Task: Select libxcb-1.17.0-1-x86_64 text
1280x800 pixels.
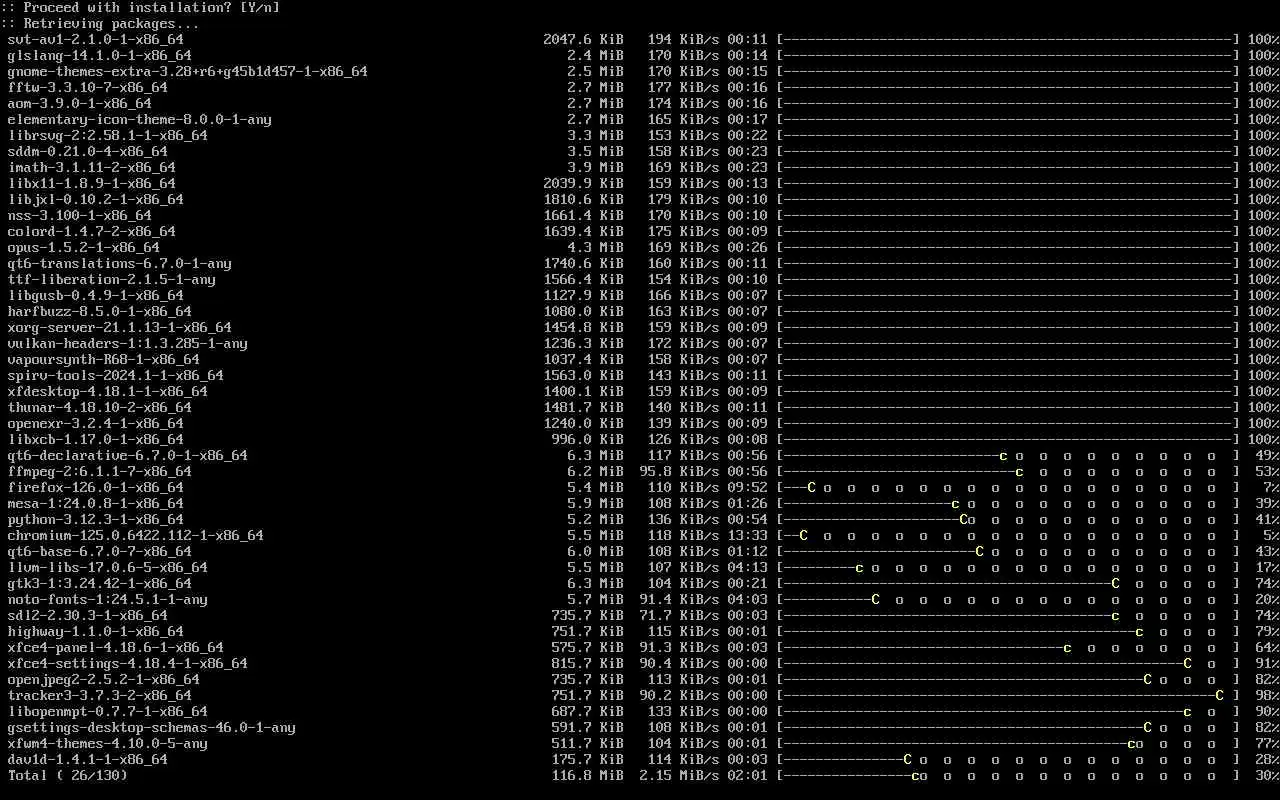Action: click(x=96, y=440)
